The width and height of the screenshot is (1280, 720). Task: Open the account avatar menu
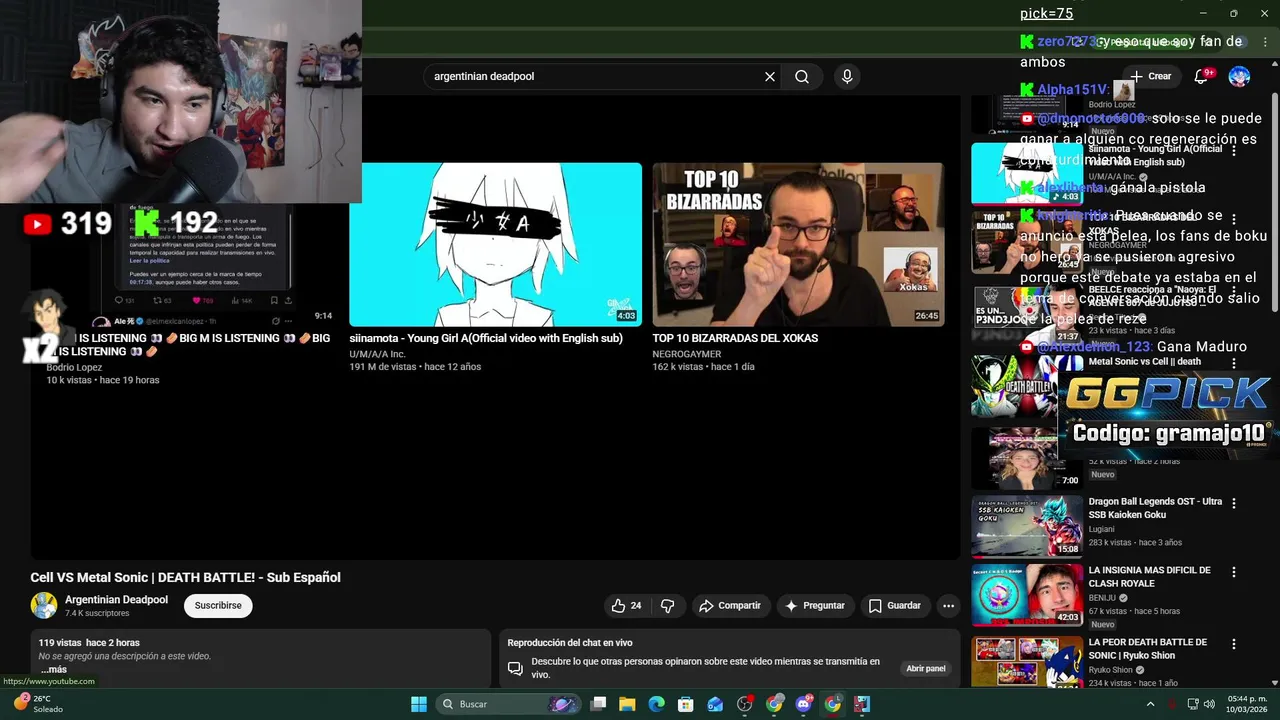(1239, 76)
